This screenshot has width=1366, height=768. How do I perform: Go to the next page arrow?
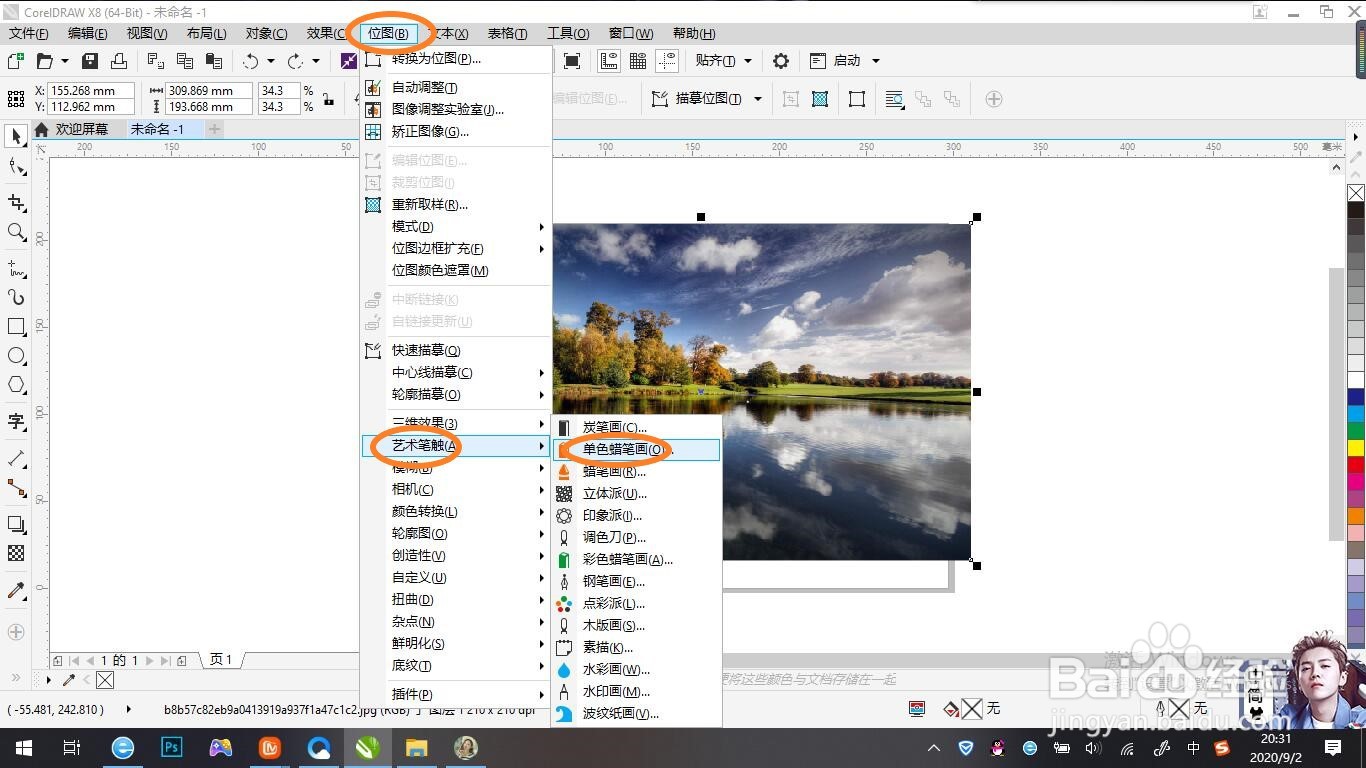(150, 661)
